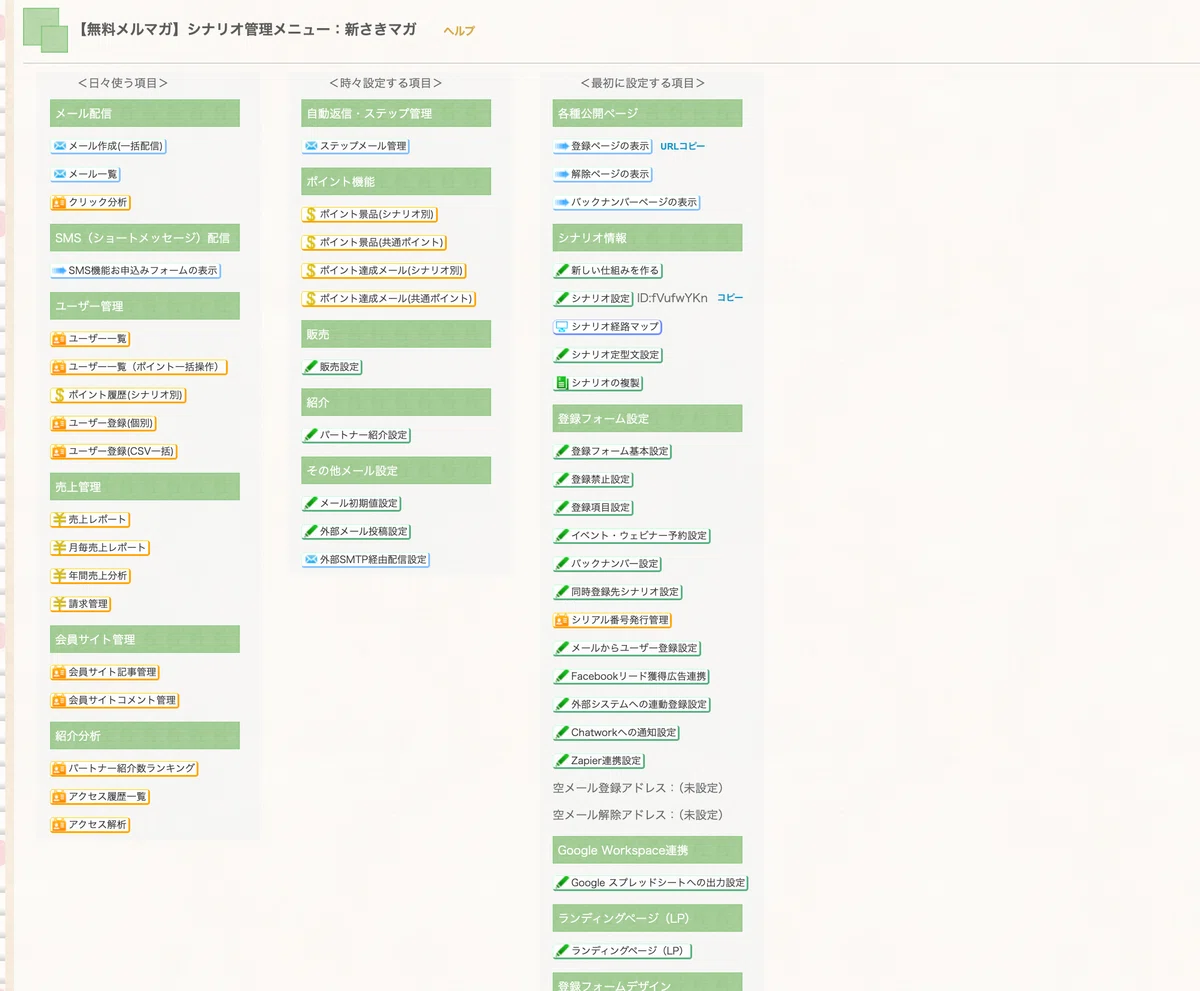Click the yen icon beside 請求管理

click(x=59, y=604)
